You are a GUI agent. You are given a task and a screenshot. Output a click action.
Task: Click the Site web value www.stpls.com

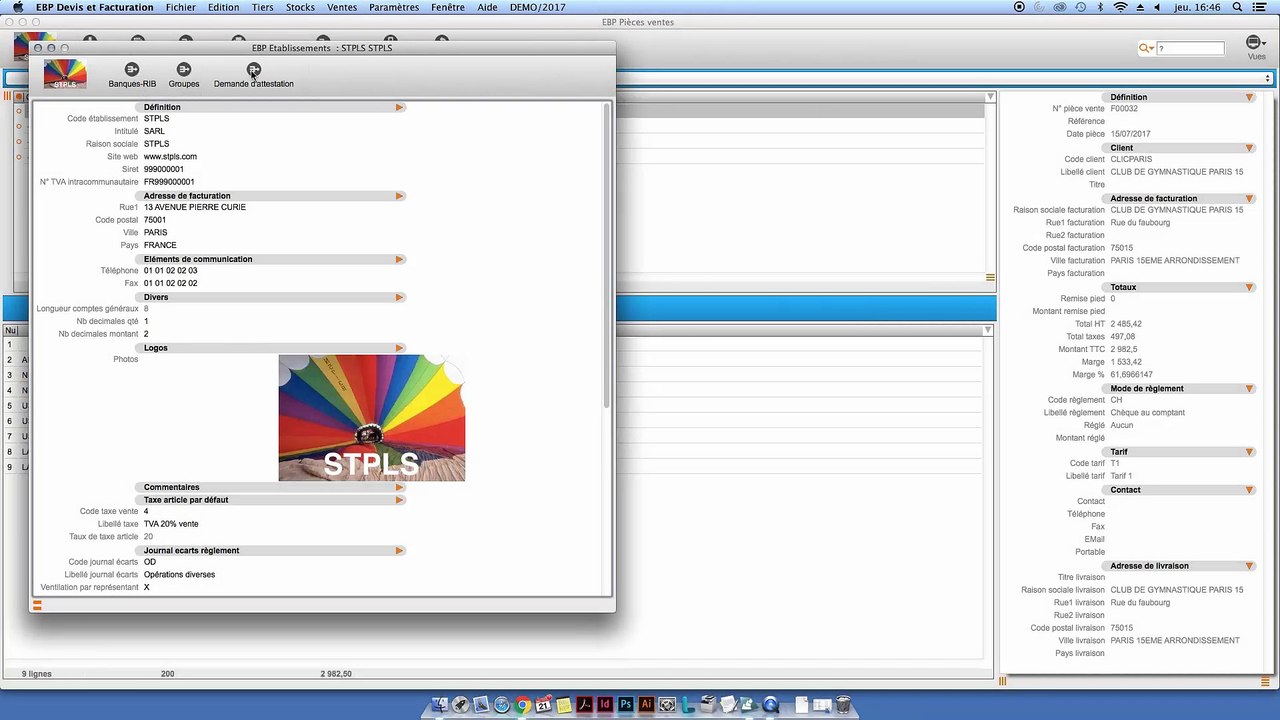tap(170, 157)
